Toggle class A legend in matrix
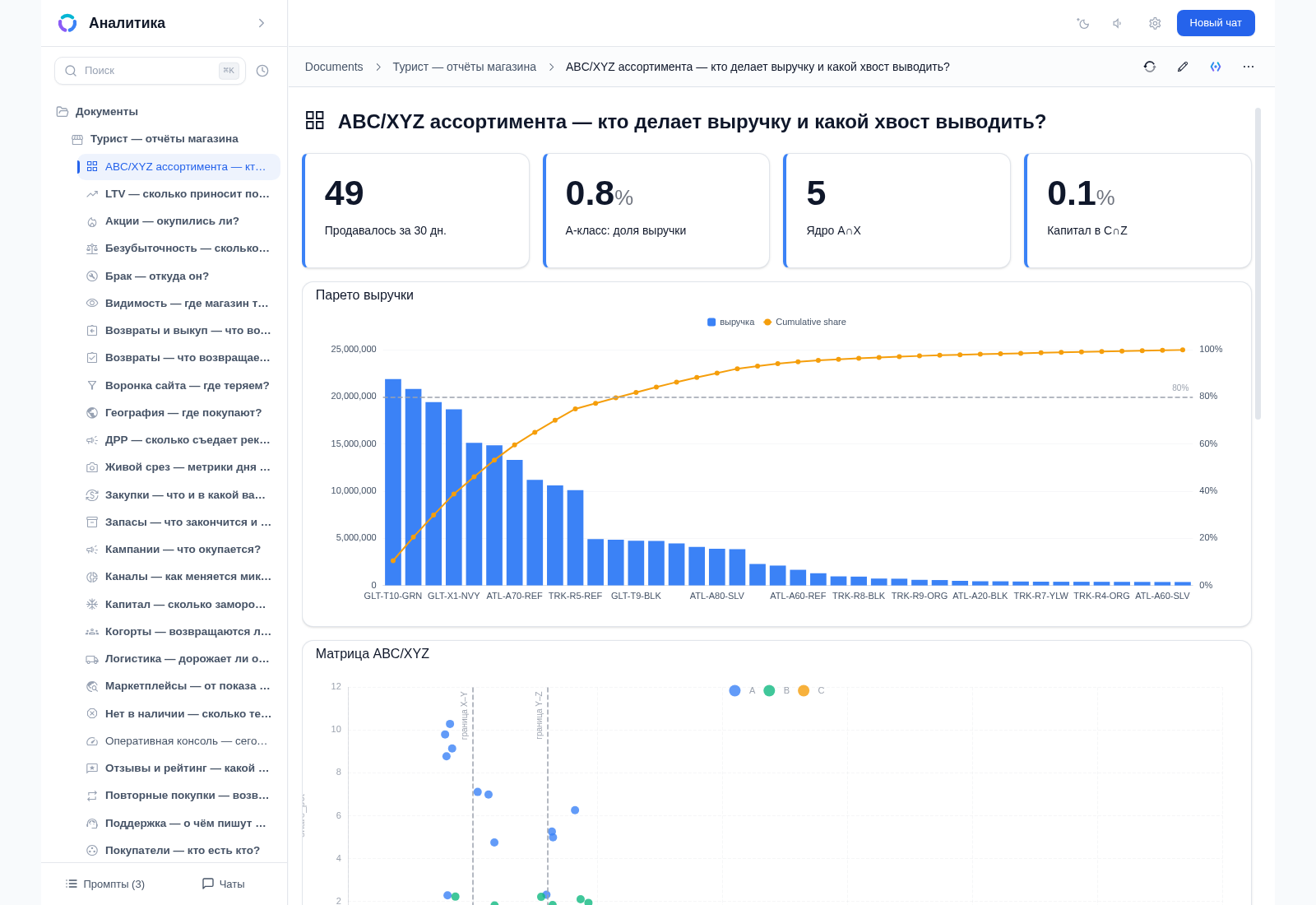Image resolution: width=1316 pixels, height=905 pixels. (x=742, y=691)
